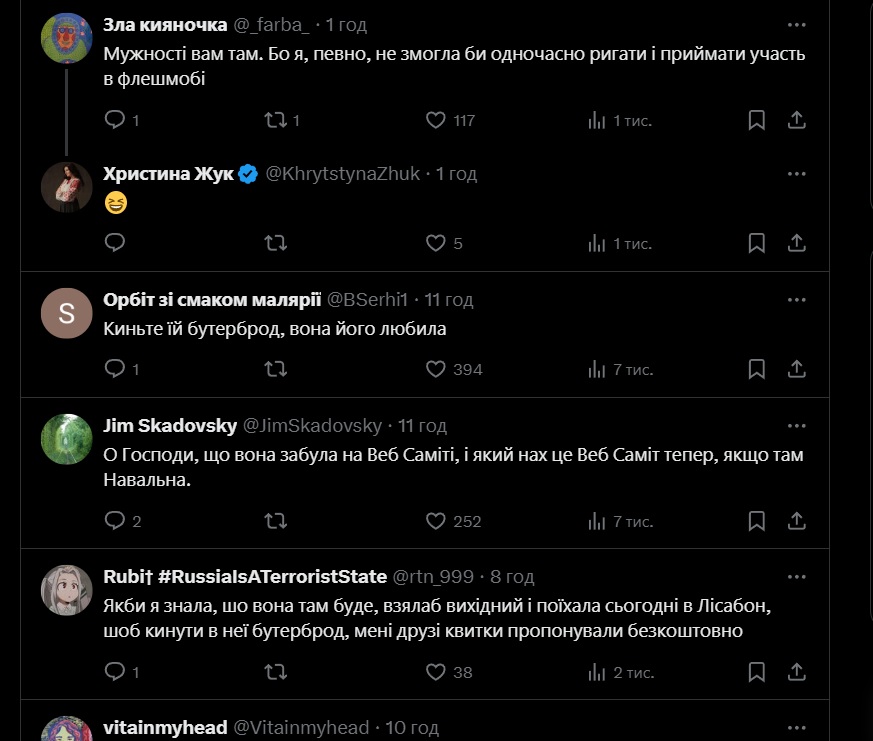Reply to Jim Skadovsky's tweet
Image resolution: width=873 pixels, height=741 pixels.
pos(115,521)
